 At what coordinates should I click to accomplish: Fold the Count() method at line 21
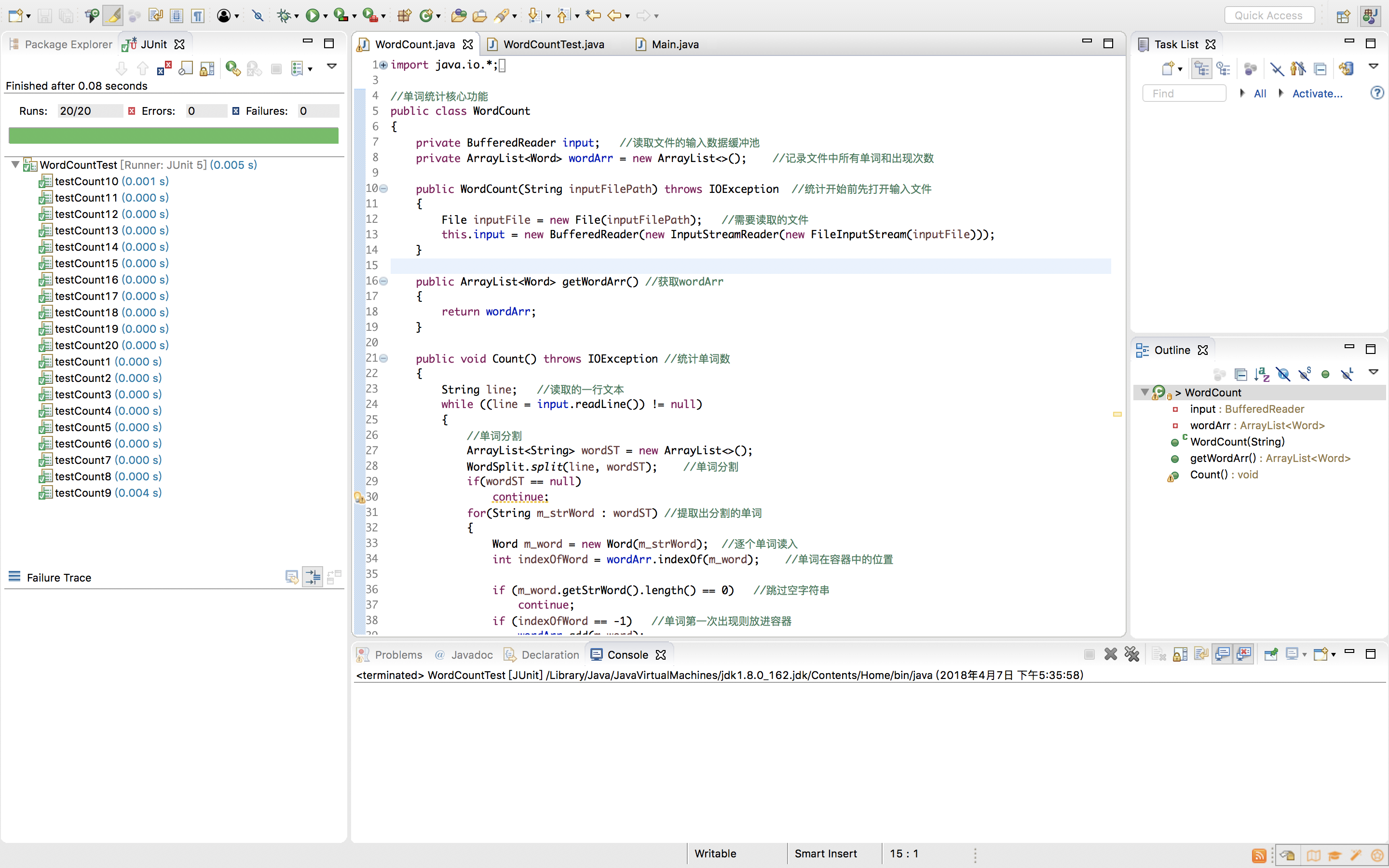(x=384, y=358)
